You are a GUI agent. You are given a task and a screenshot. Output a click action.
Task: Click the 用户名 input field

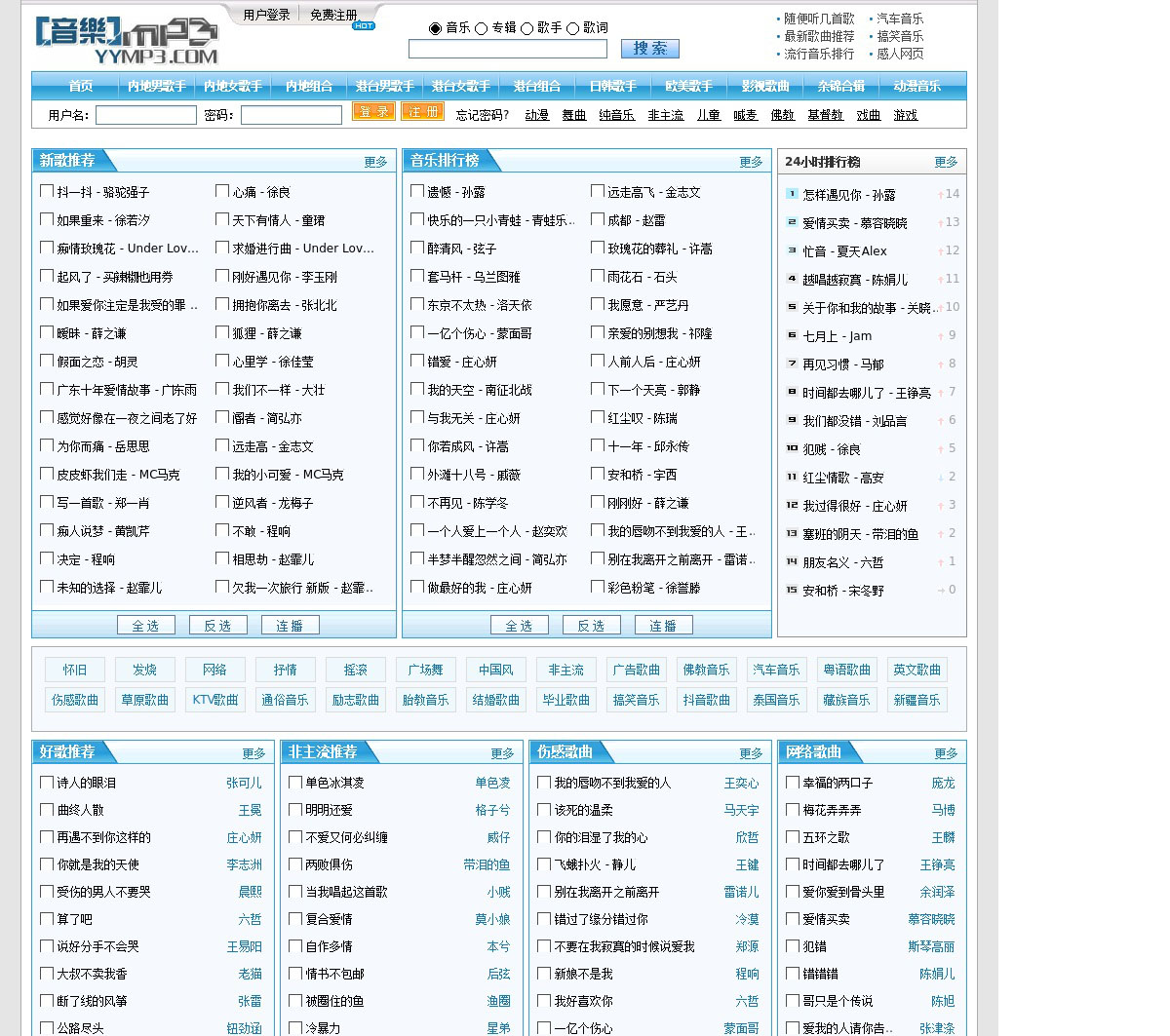146,115
